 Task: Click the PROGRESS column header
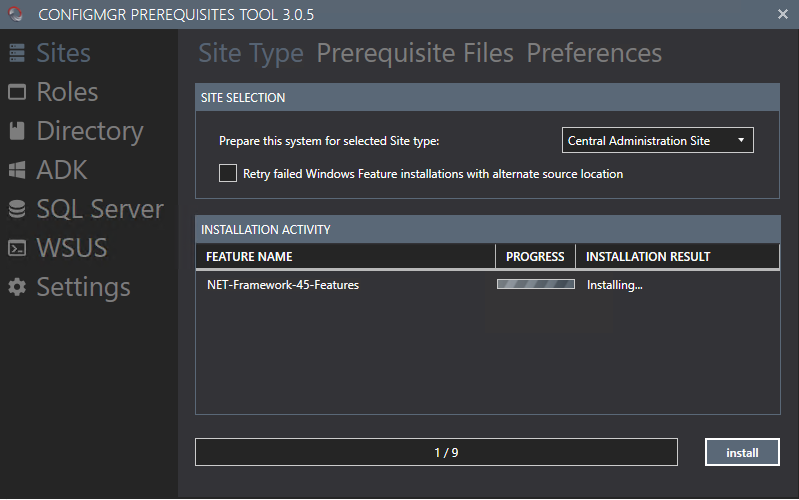pyautogui.click(x=535, y=256)
